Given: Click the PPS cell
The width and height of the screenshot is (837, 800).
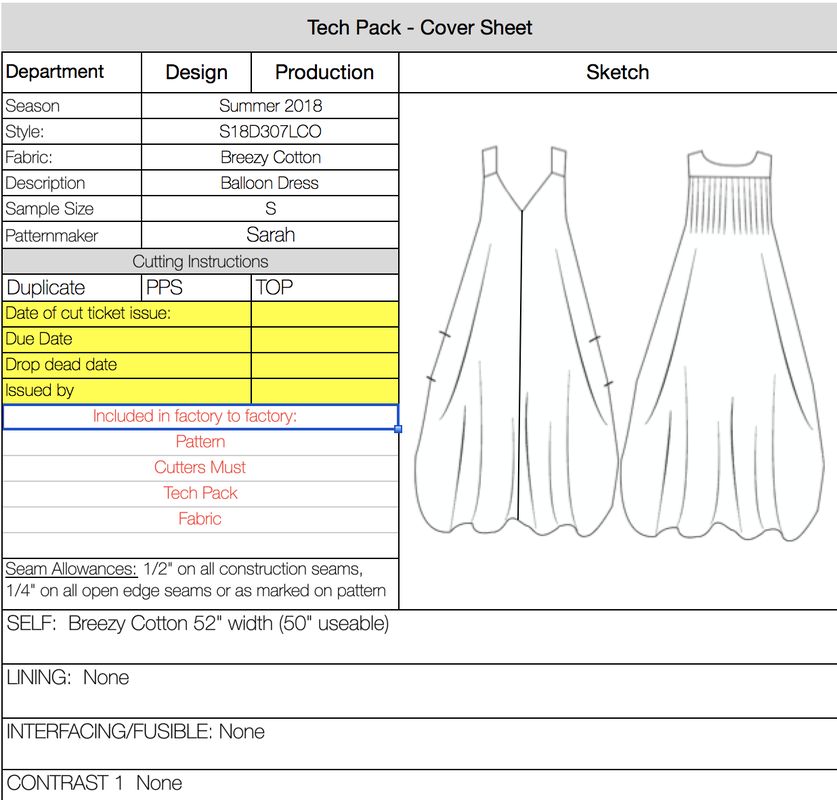Looking at the screenshot, I should coord(196,288).
